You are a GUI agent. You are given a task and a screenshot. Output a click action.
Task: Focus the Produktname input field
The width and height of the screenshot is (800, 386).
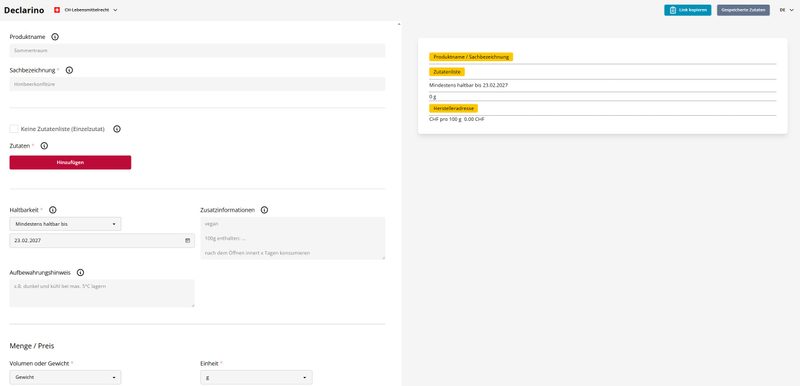coord(197,50)
